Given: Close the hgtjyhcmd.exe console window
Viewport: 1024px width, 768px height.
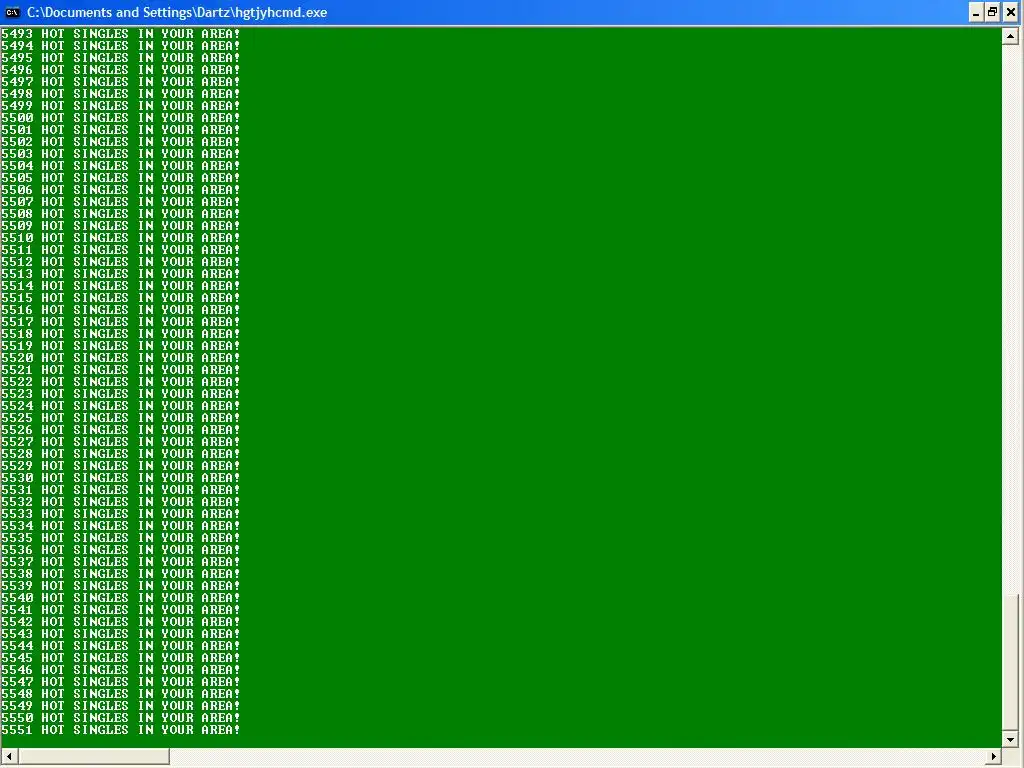Looking at the screenshot, I should point(1010,12).
